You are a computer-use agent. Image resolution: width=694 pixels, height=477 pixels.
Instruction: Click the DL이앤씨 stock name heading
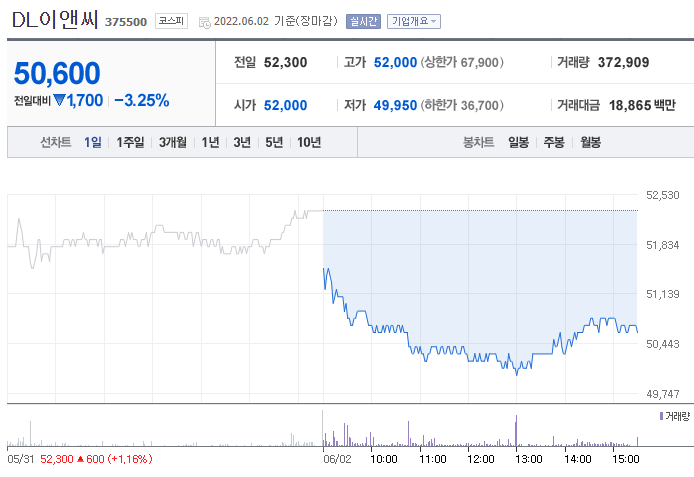point(55,20)
